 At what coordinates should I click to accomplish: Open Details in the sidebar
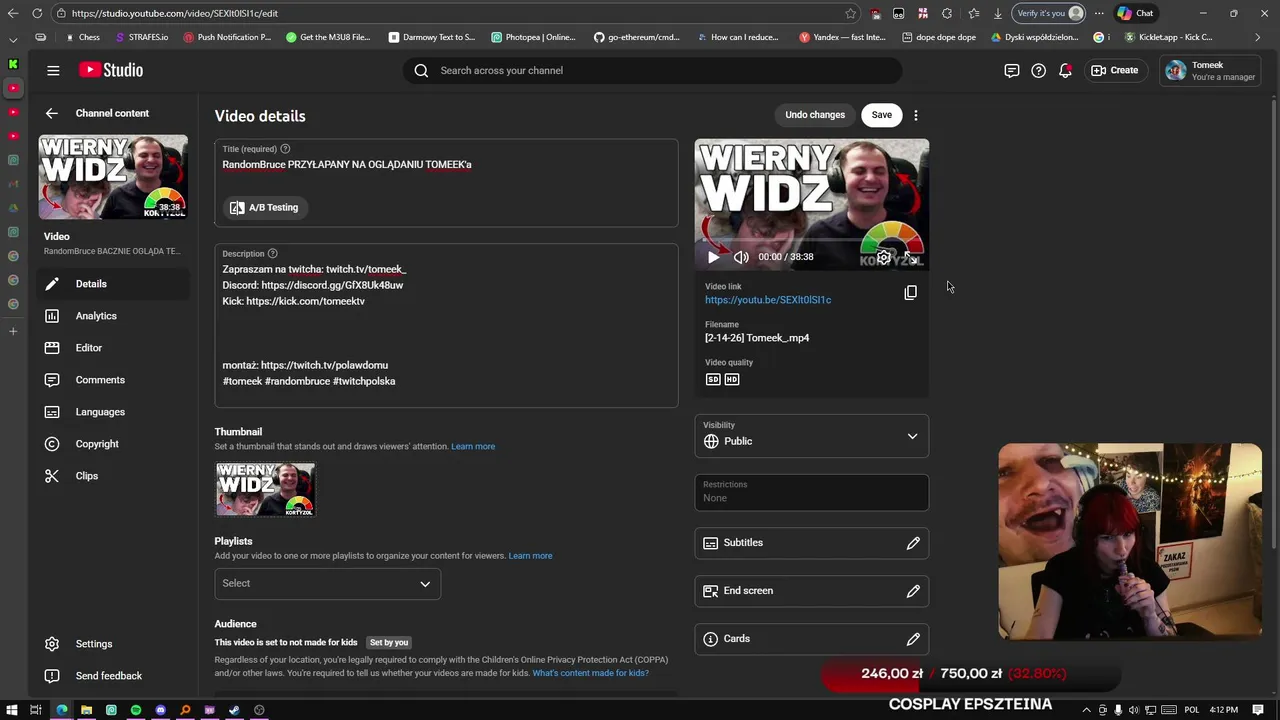[x=113, y=284]
